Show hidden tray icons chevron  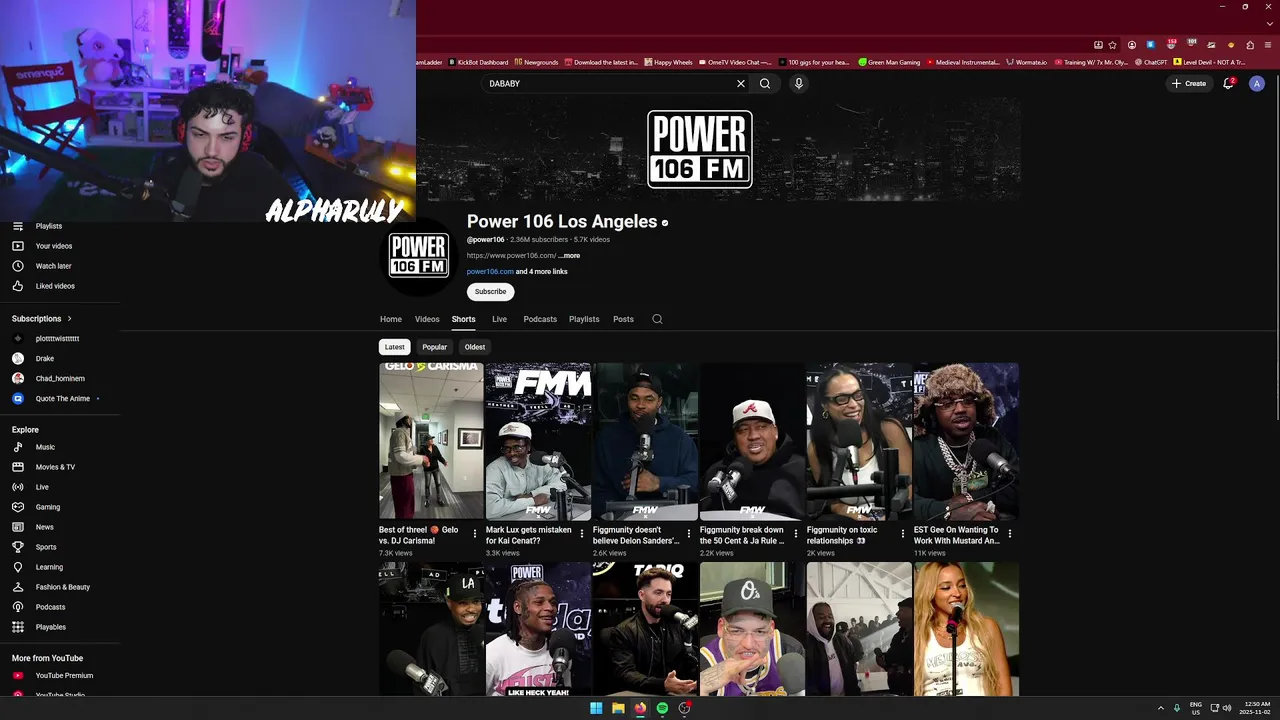click(1161, 708)
